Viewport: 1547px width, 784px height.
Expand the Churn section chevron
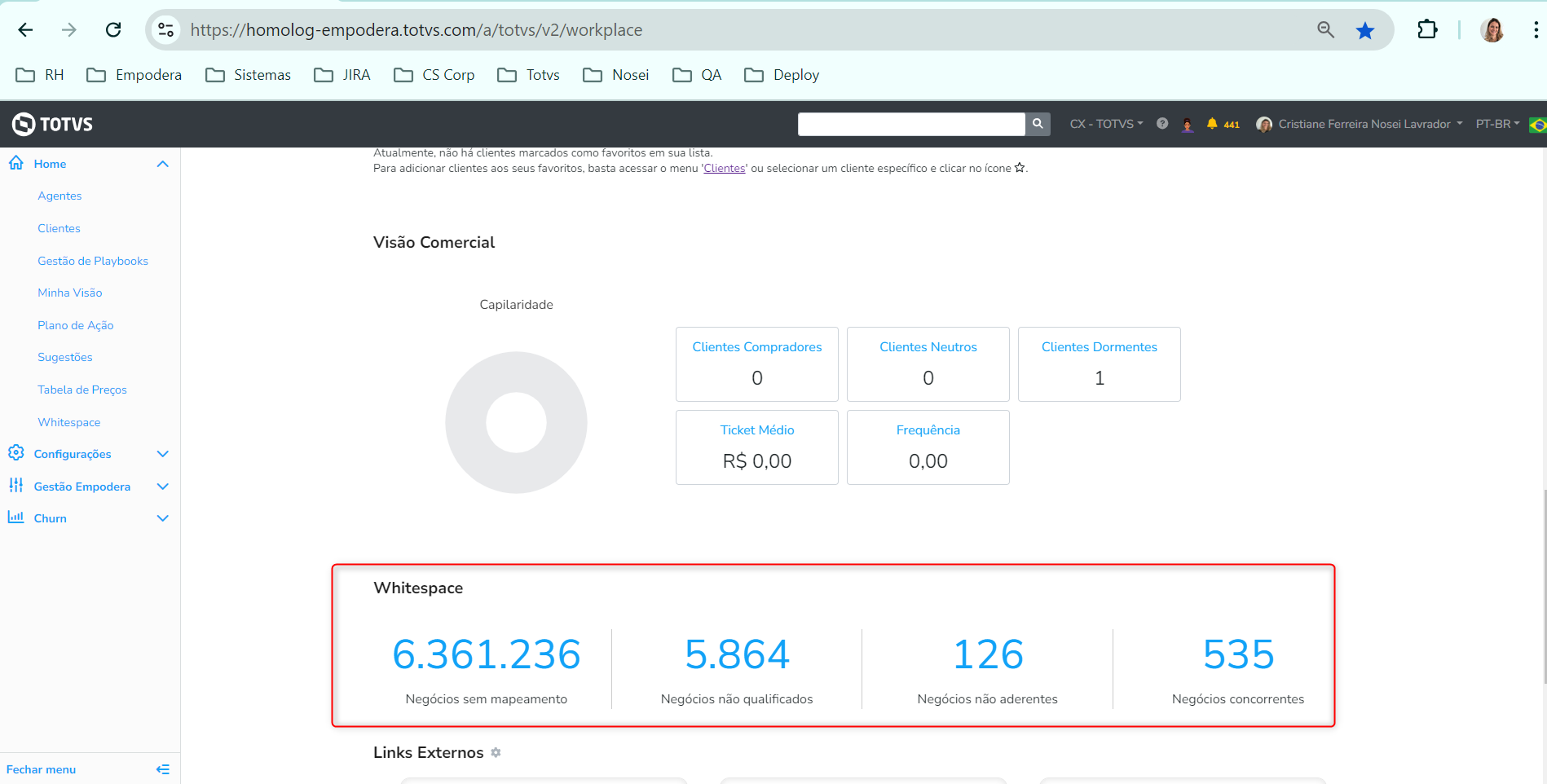(x=163, y=518)
